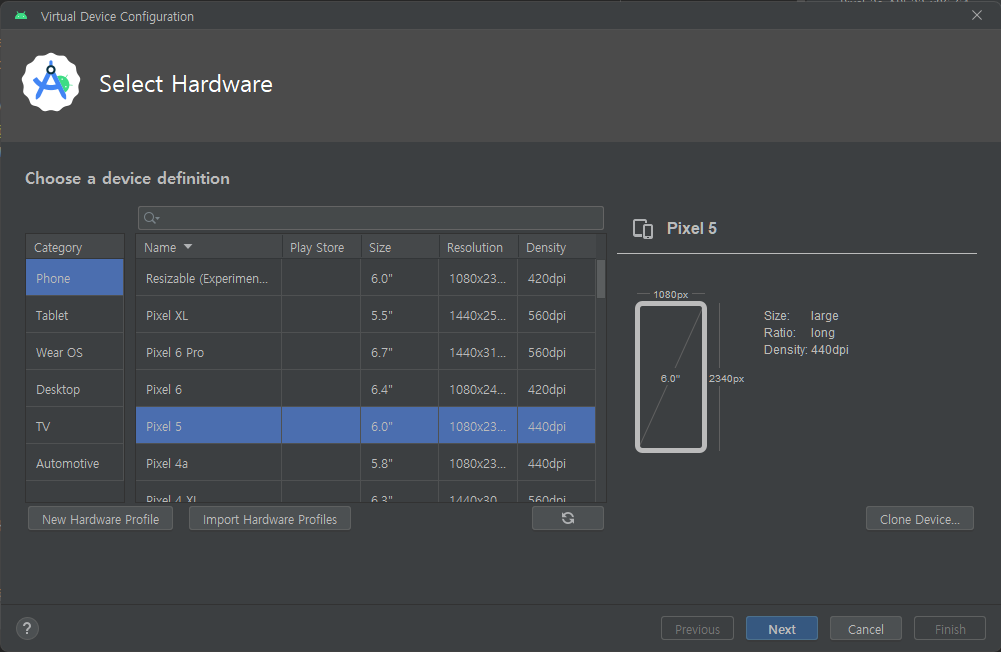
Task: Click the 420dpi density cell for Pixel 6
Action: click(557, 389)
